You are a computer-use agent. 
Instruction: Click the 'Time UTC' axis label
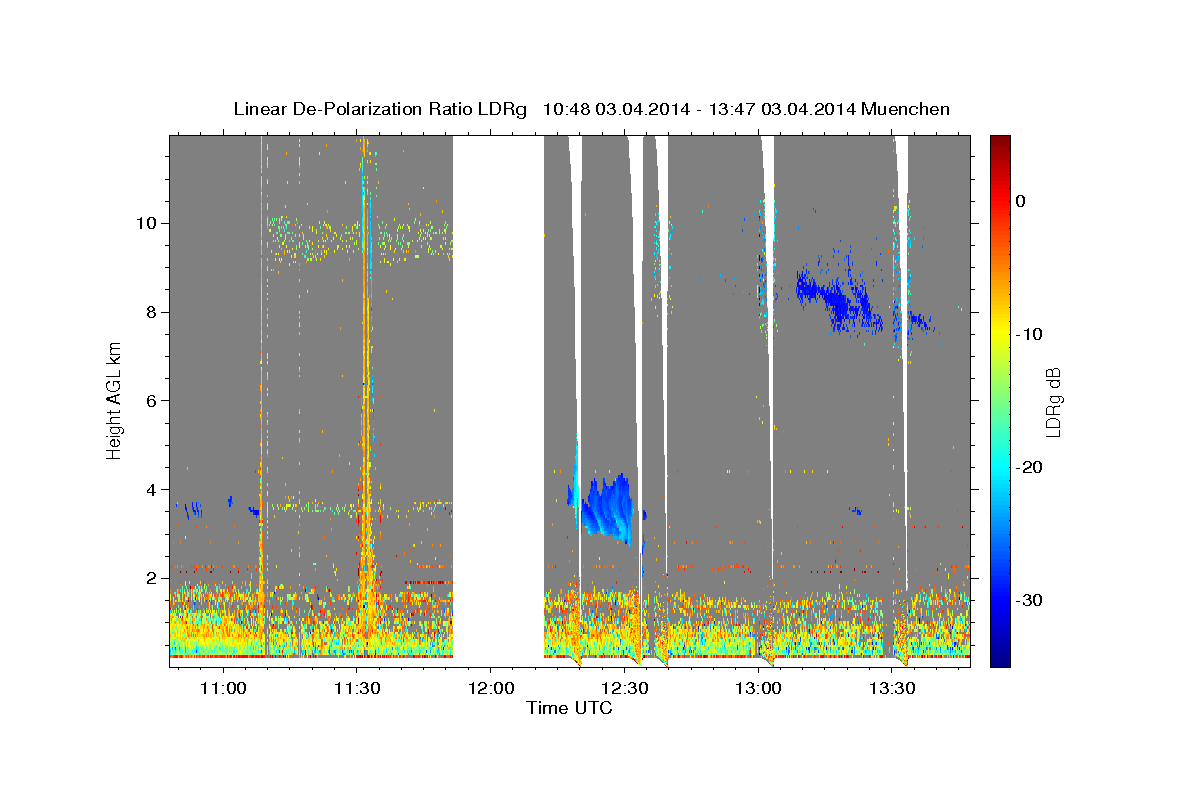(569, 708)
